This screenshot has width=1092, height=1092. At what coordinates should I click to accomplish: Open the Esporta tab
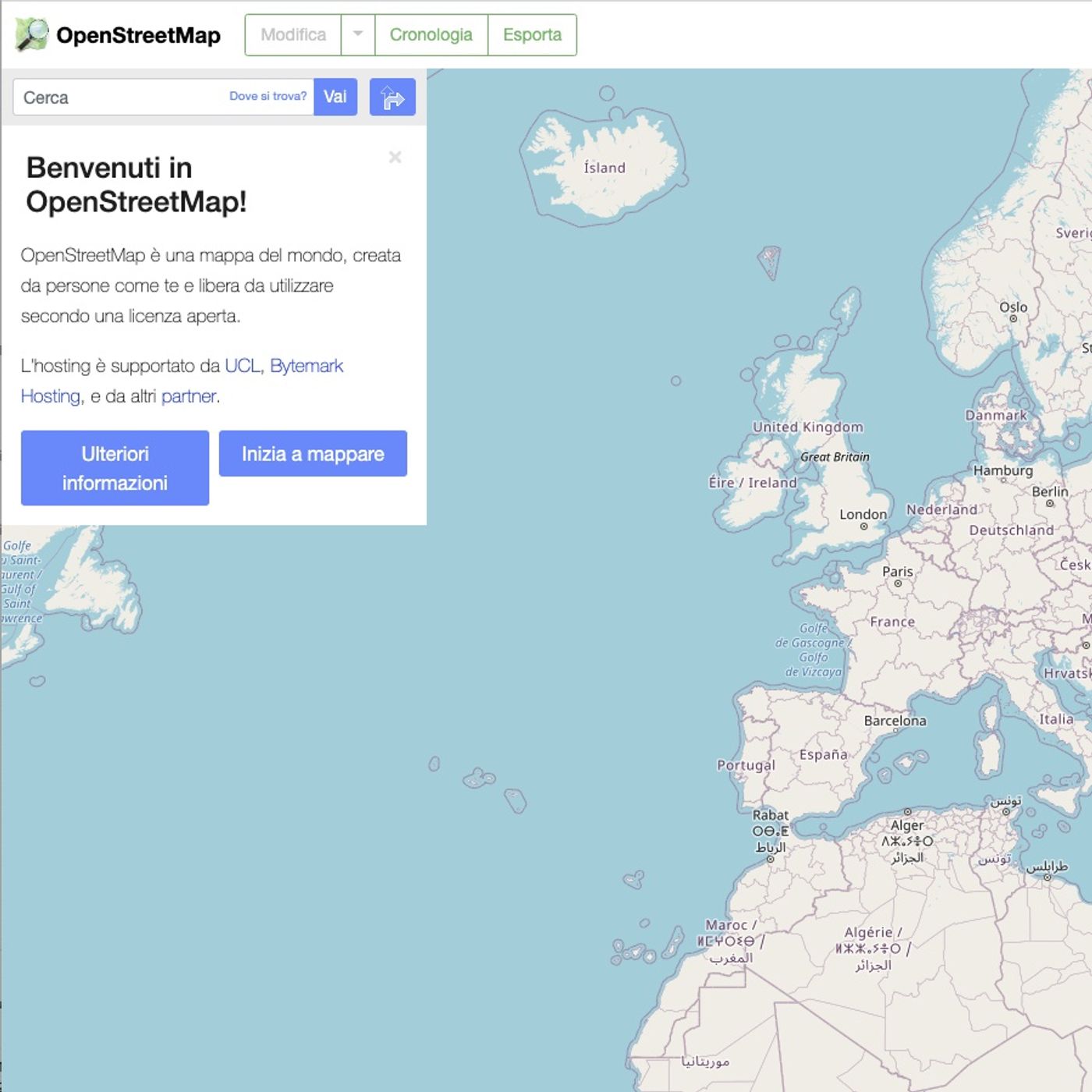click(532, 34)
